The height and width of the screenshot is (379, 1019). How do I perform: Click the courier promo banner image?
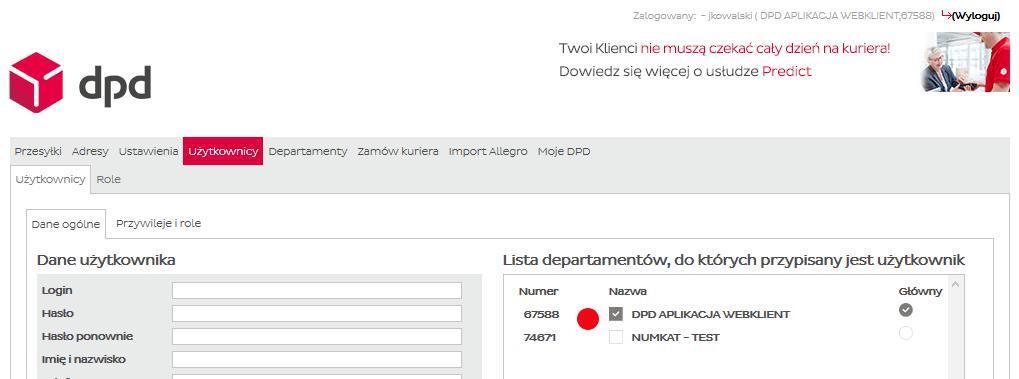[965, 62]
